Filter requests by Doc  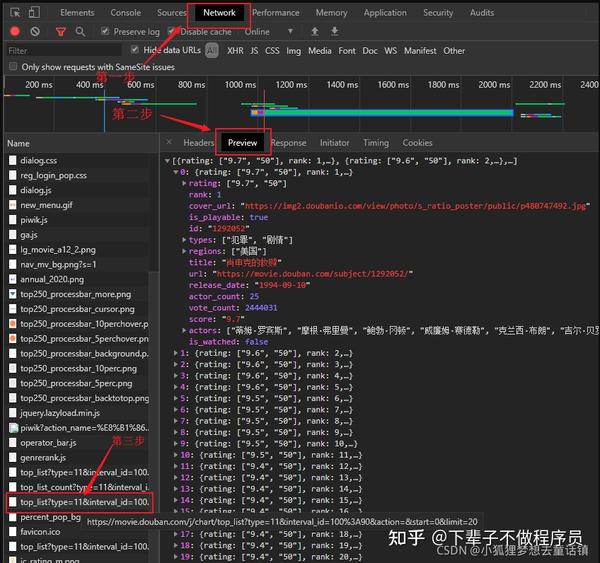370,51
